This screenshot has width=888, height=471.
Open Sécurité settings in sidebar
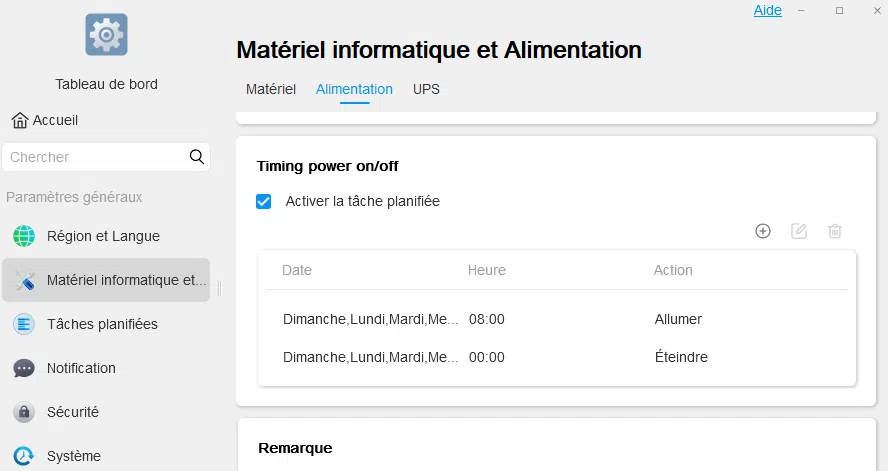point(73,412)
